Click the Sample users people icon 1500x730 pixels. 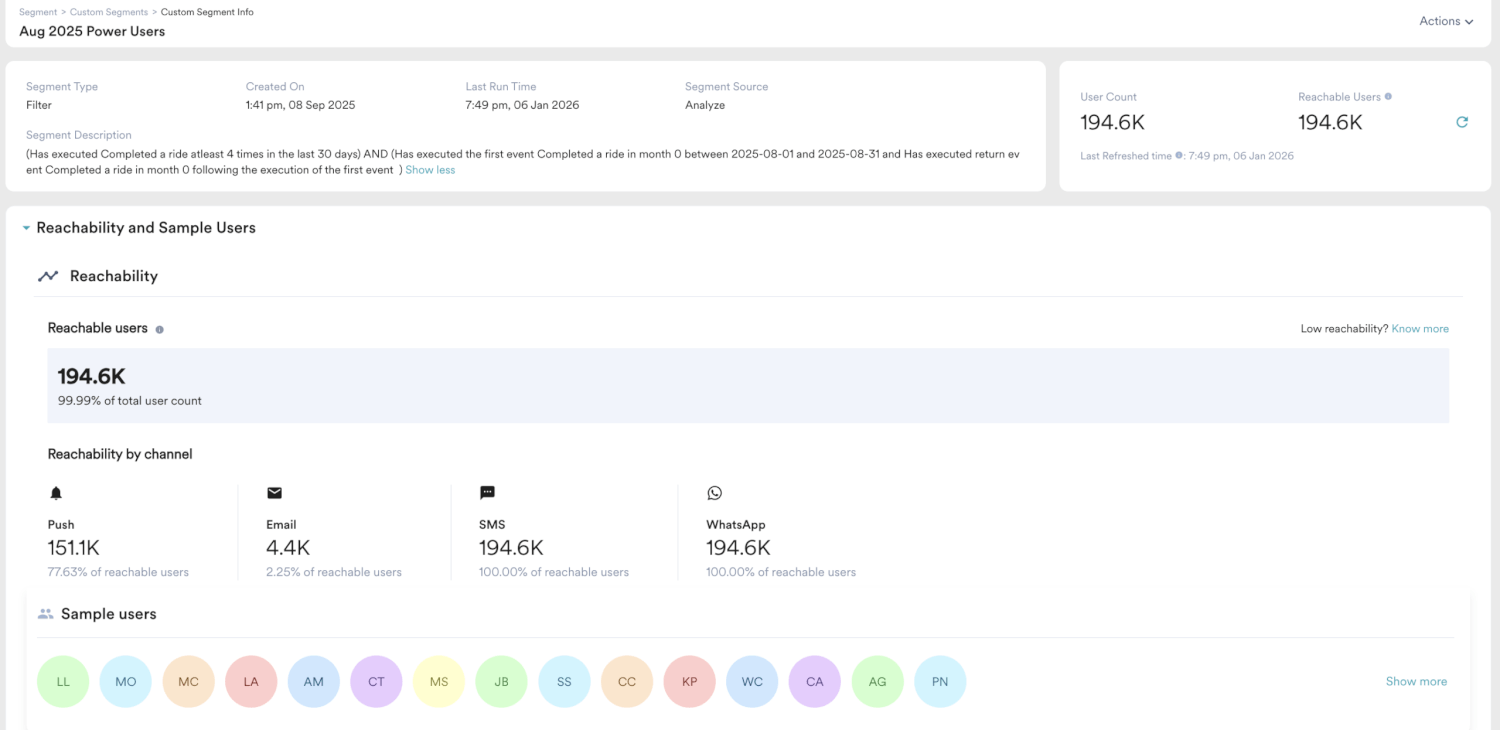pos(45,614)
